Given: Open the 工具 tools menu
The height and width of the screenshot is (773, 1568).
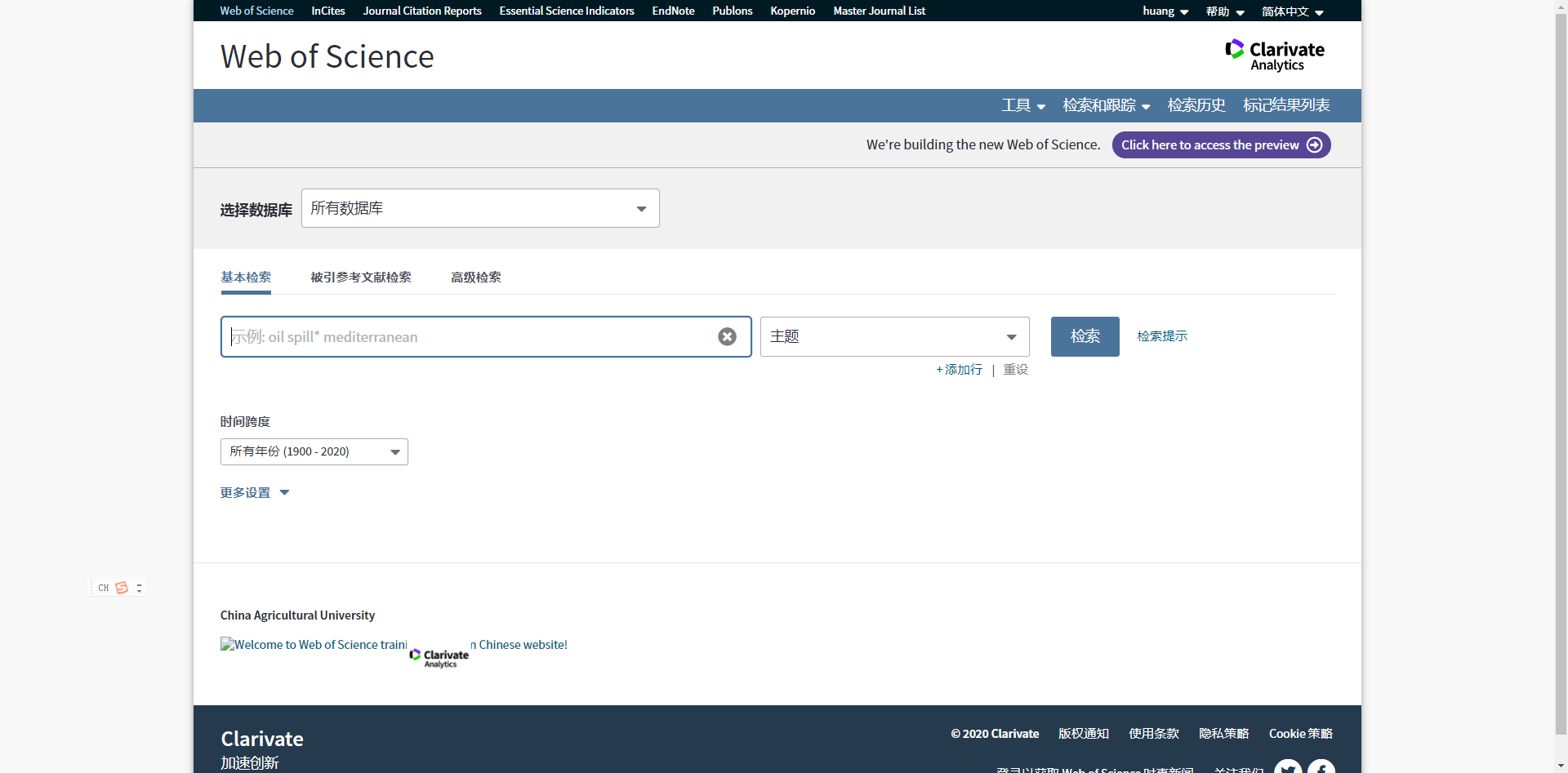Looking at the screenshot, I should [x=1023, y=105].
